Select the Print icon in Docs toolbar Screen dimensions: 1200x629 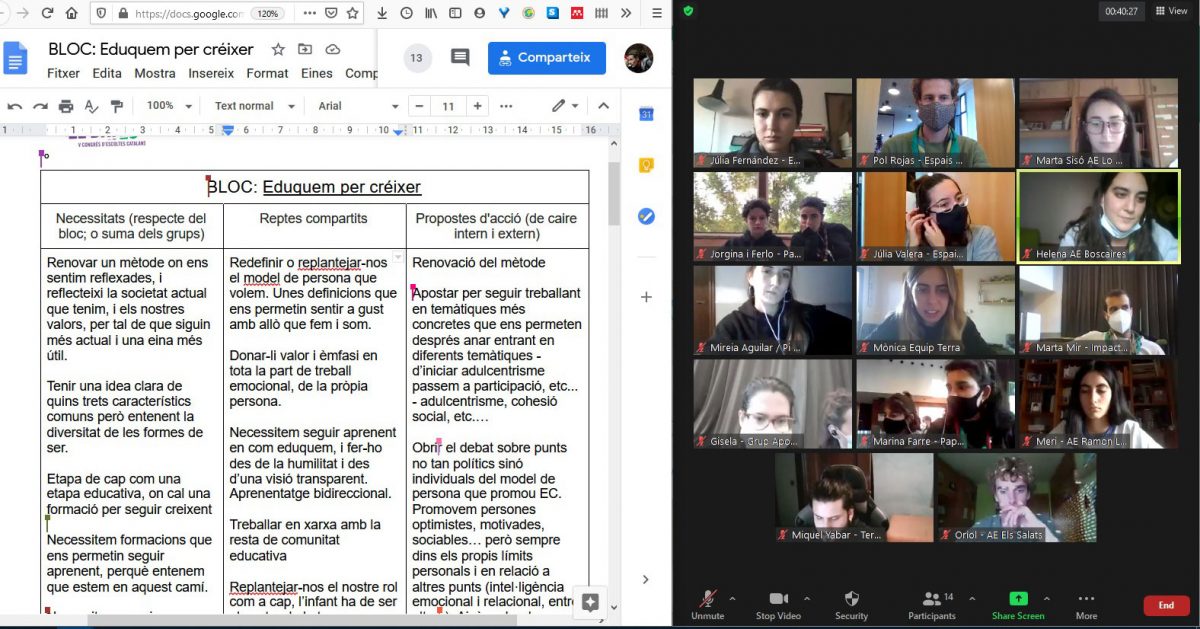point(64,105)
